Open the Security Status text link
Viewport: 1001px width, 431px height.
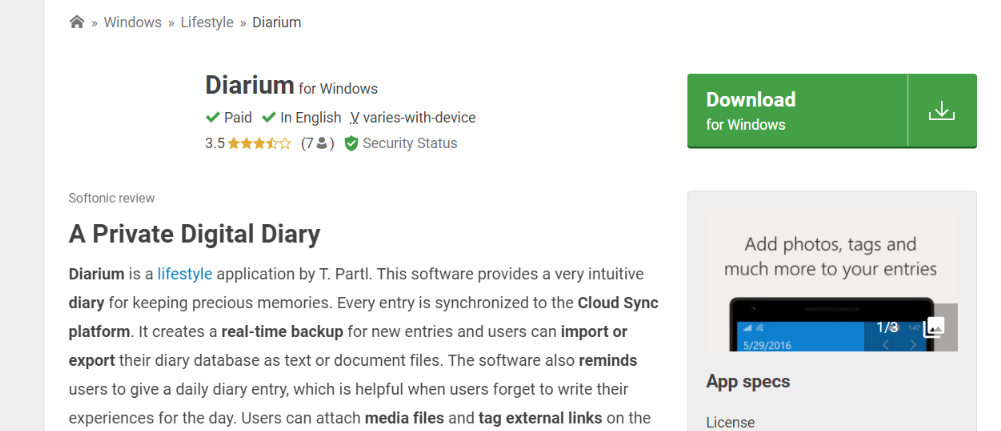pyautogui.click(x=409, y=143)
